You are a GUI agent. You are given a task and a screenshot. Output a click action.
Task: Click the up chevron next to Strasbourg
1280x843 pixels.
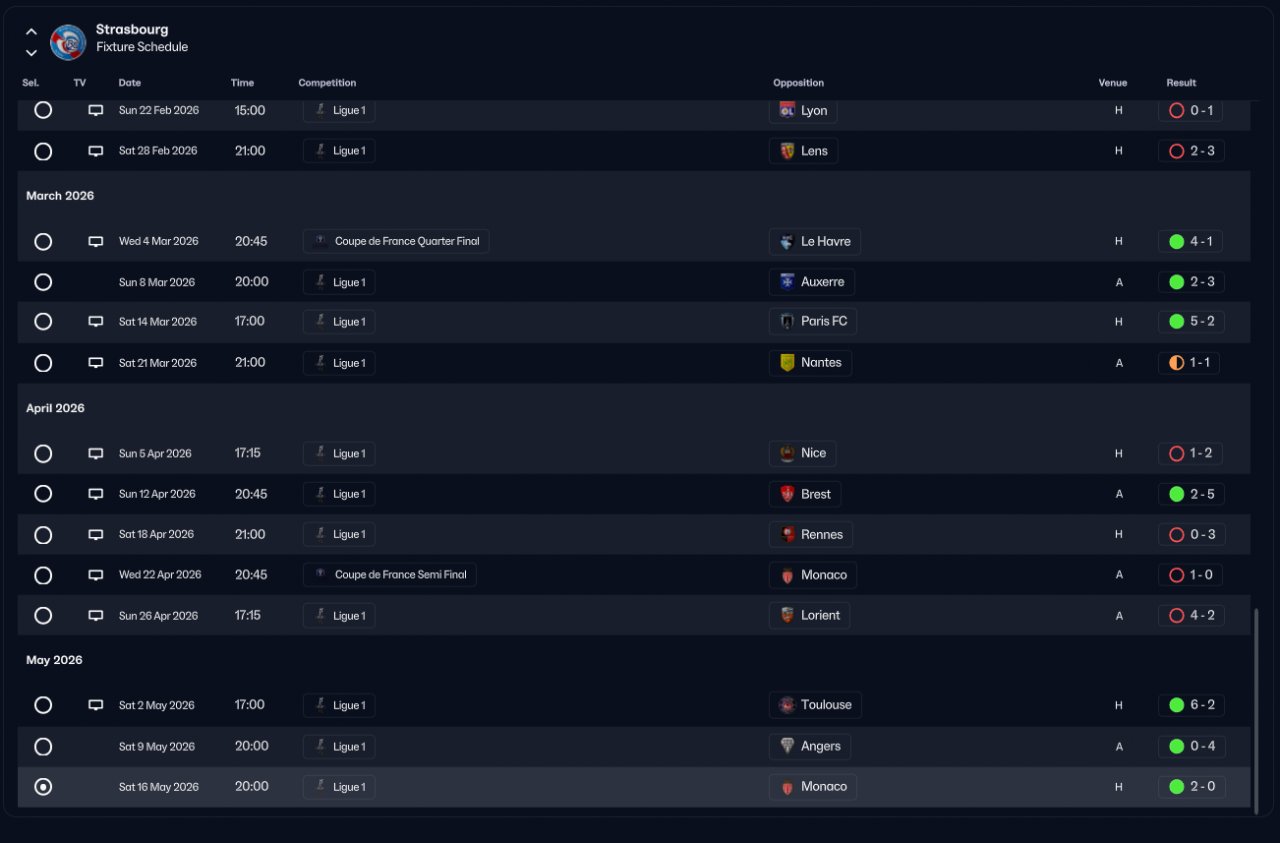31,32
